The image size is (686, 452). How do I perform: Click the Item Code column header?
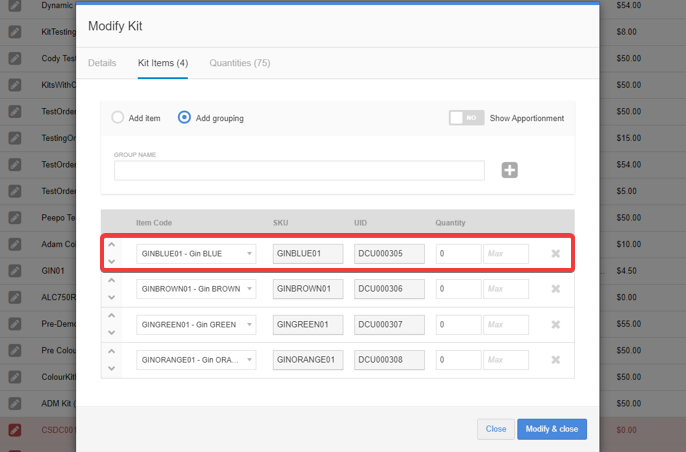click(x=154, y=223)
